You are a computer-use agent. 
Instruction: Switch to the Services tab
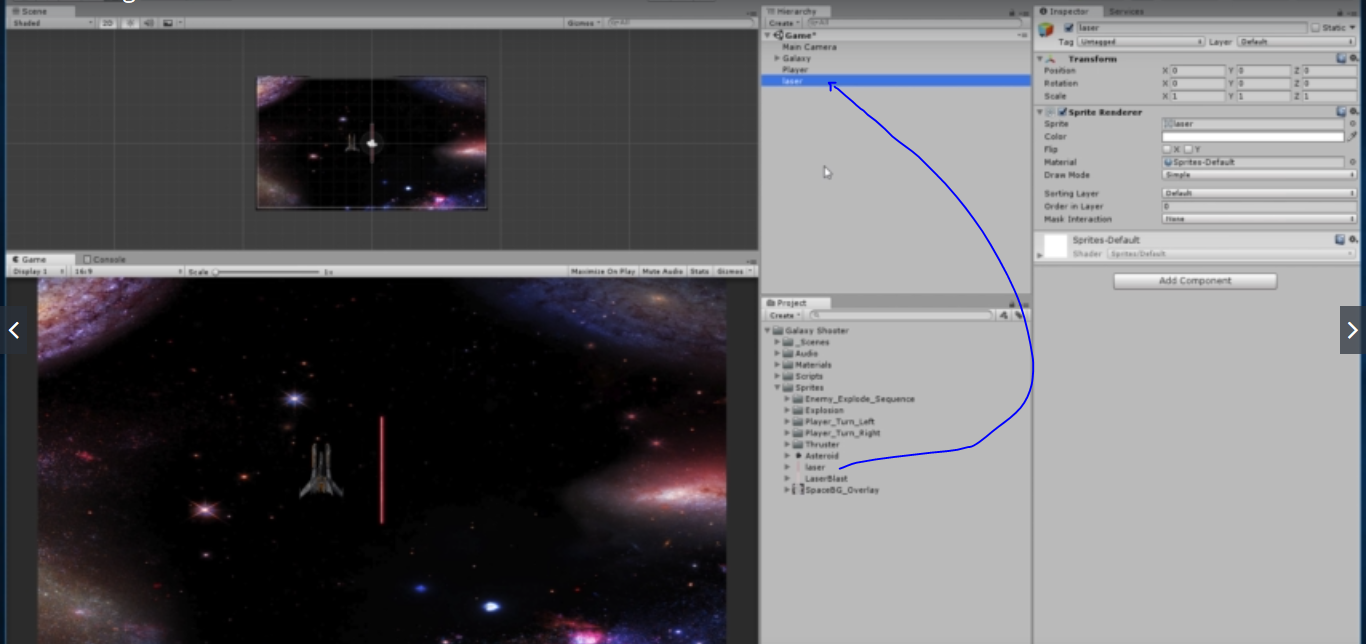point(1125,11)
